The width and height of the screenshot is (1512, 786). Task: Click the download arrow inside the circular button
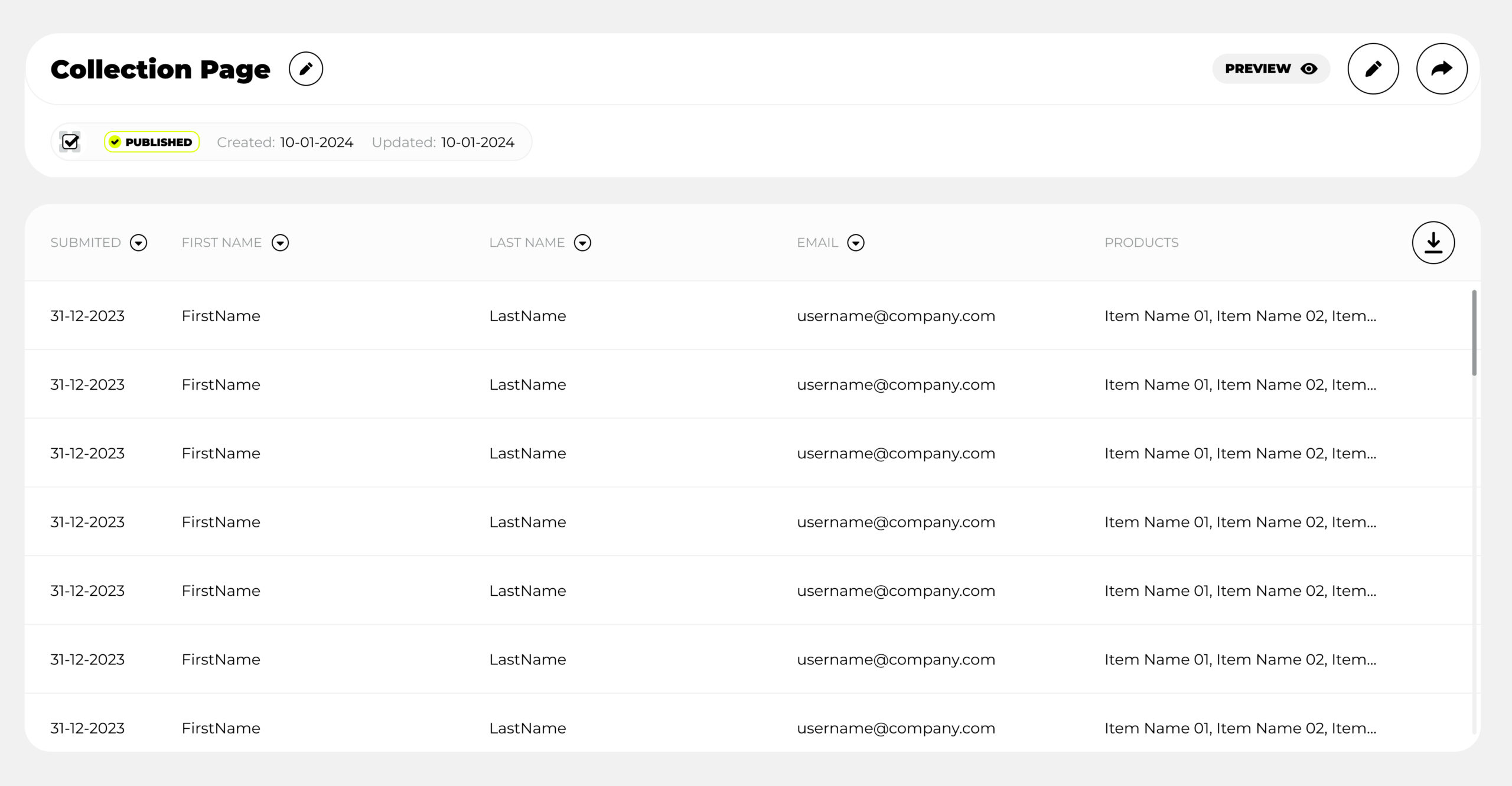tap(1432, 242)
